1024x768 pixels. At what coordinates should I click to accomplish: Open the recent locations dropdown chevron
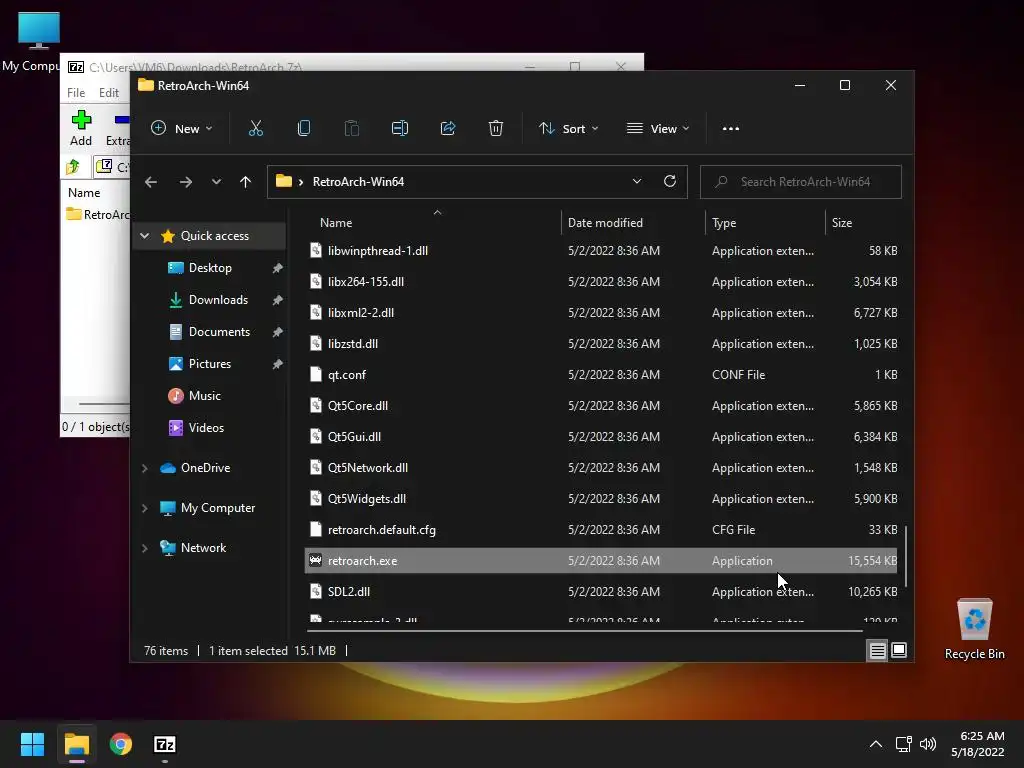(x=216, y=182)
